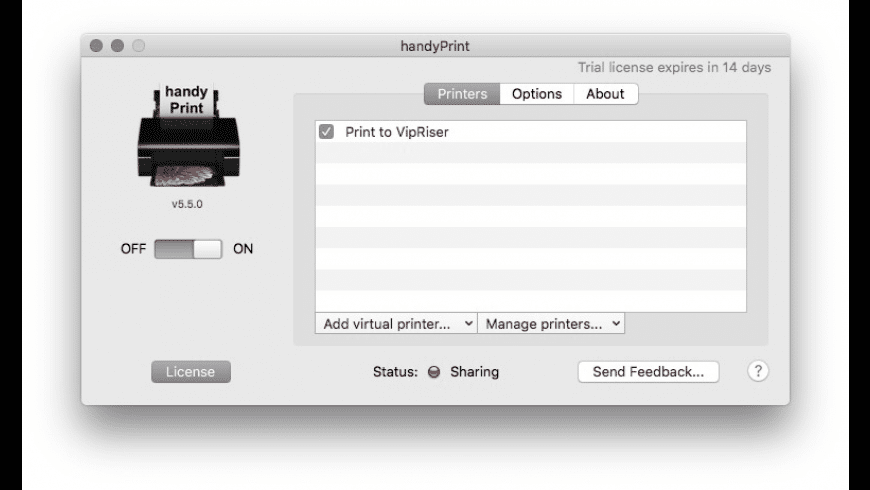Open the Options tab
Viewport: 870px width, 490px height.
(537, 94)
